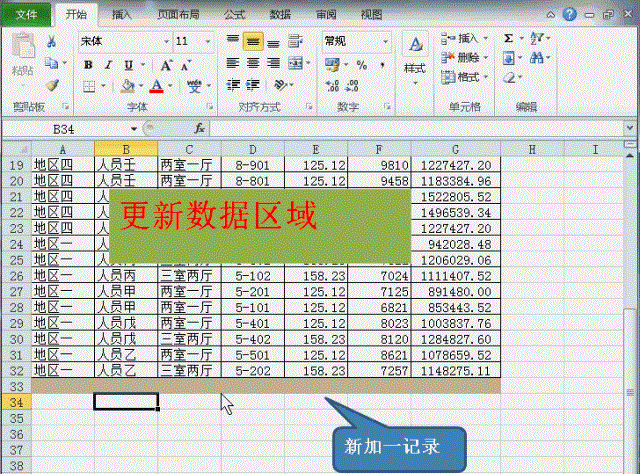The height and width of the screenshot is (474, 640).
Task: Select the middle vertical align icon
Action: (x=252, y=41)
